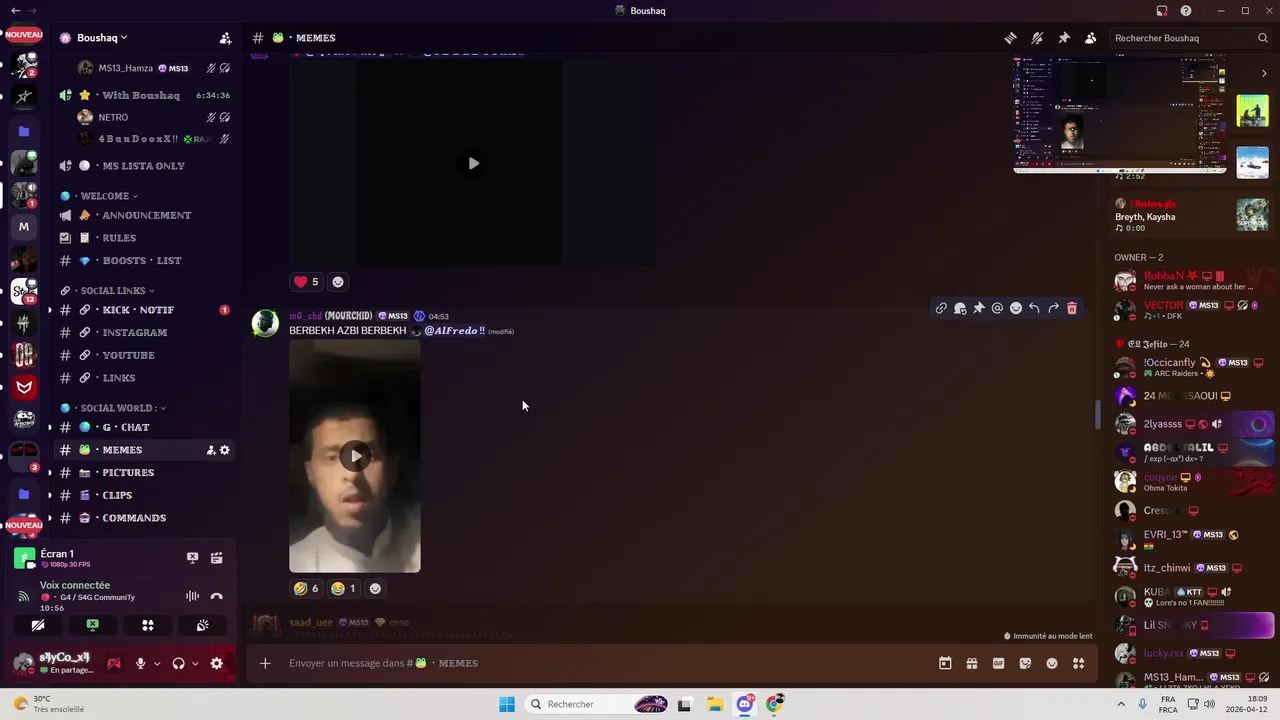Open NOUVEAU unread indicator at top
Viewport: 1280px width, 720px height.
pos(24,35)
